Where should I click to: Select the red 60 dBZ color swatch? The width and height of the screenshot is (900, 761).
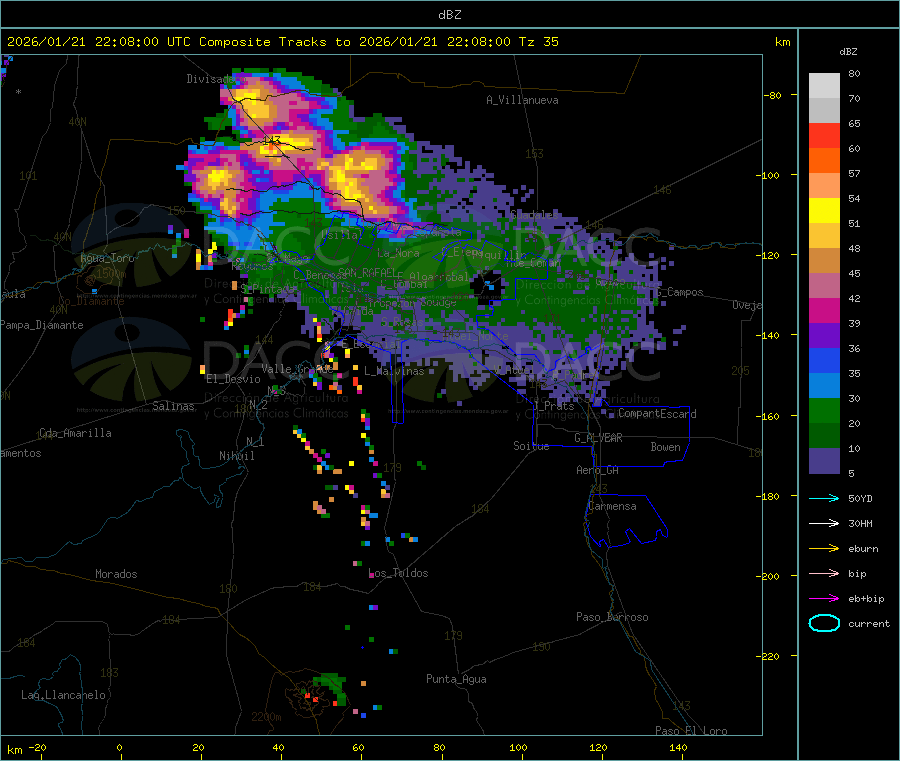824,135
